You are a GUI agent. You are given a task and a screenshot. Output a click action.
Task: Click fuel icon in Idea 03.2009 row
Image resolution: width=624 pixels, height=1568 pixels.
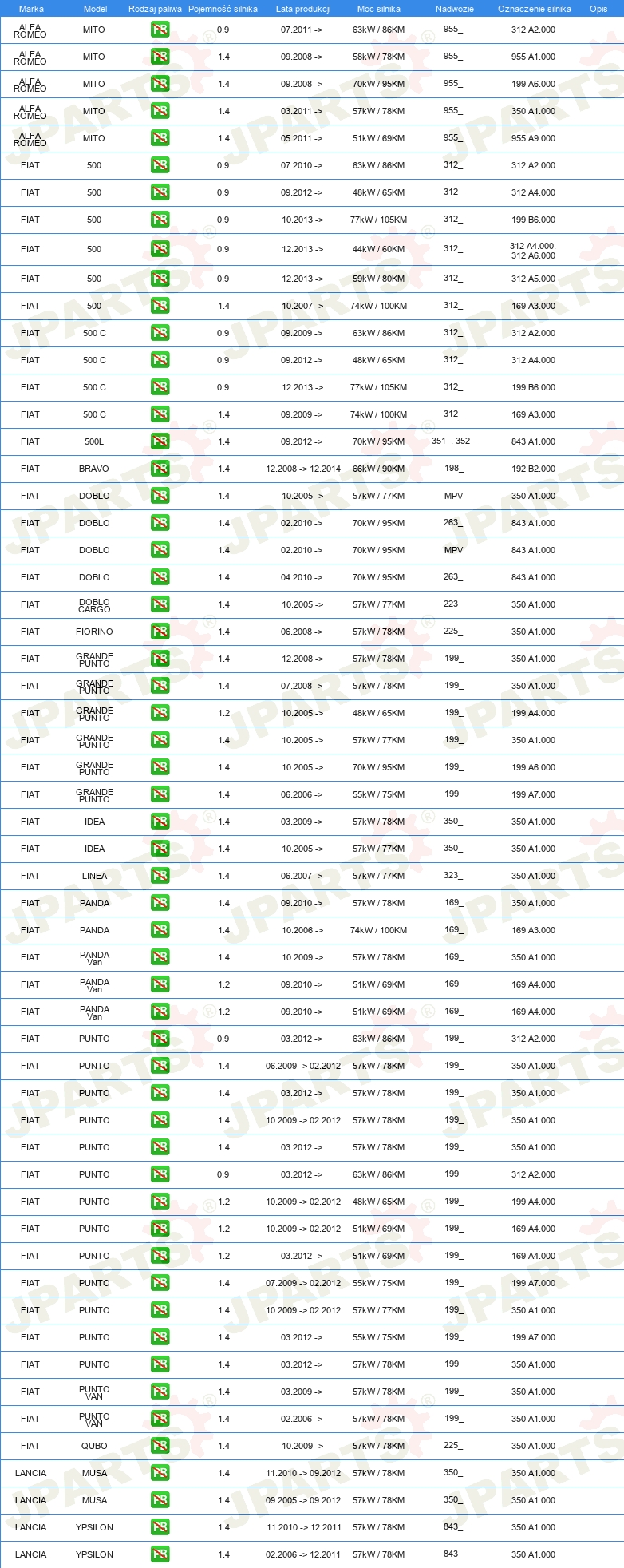[x=160, y=822]
